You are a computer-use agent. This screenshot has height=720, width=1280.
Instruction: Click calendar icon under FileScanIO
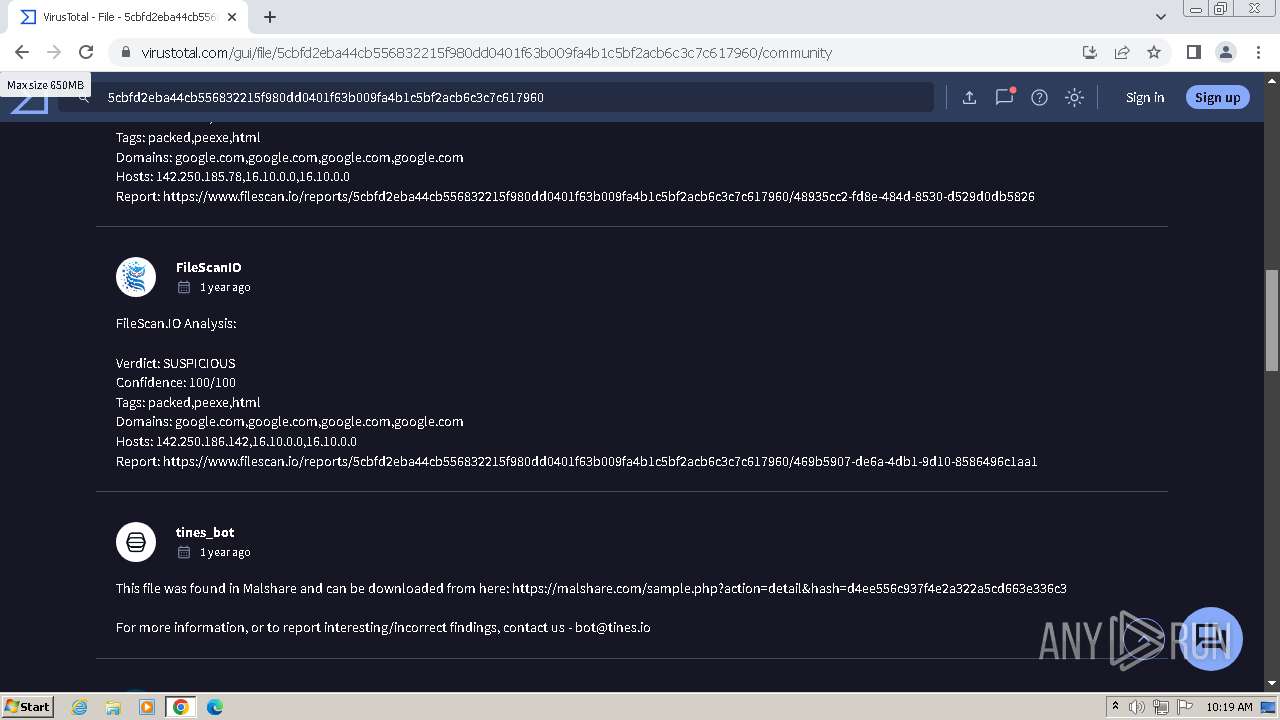coord(184,287)
